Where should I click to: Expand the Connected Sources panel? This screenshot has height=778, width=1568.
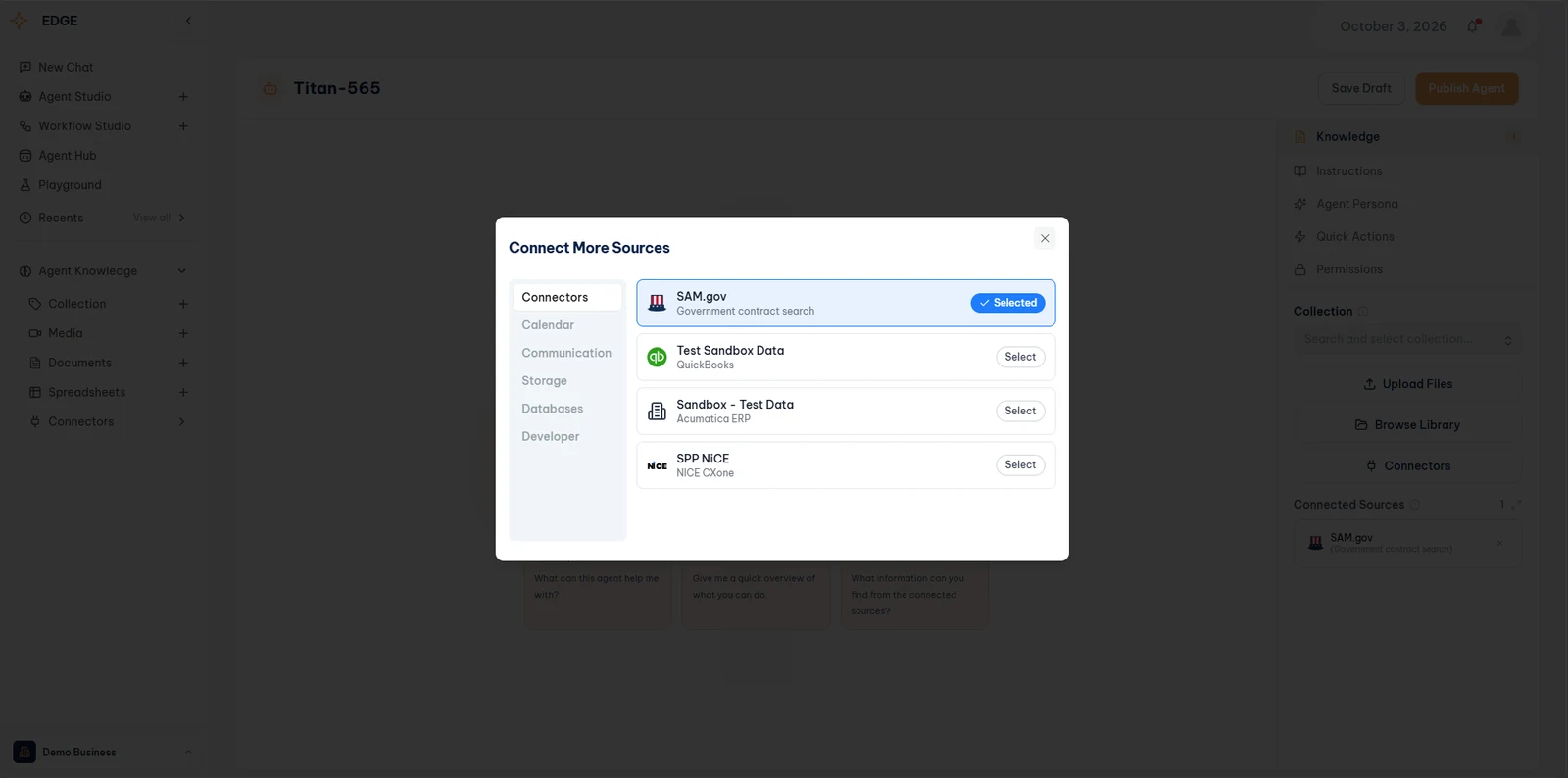(1516, 505)
